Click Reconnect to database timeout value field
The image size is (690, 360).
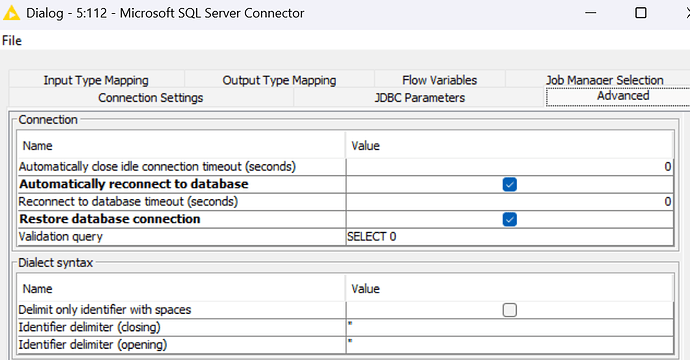(510, 202)
